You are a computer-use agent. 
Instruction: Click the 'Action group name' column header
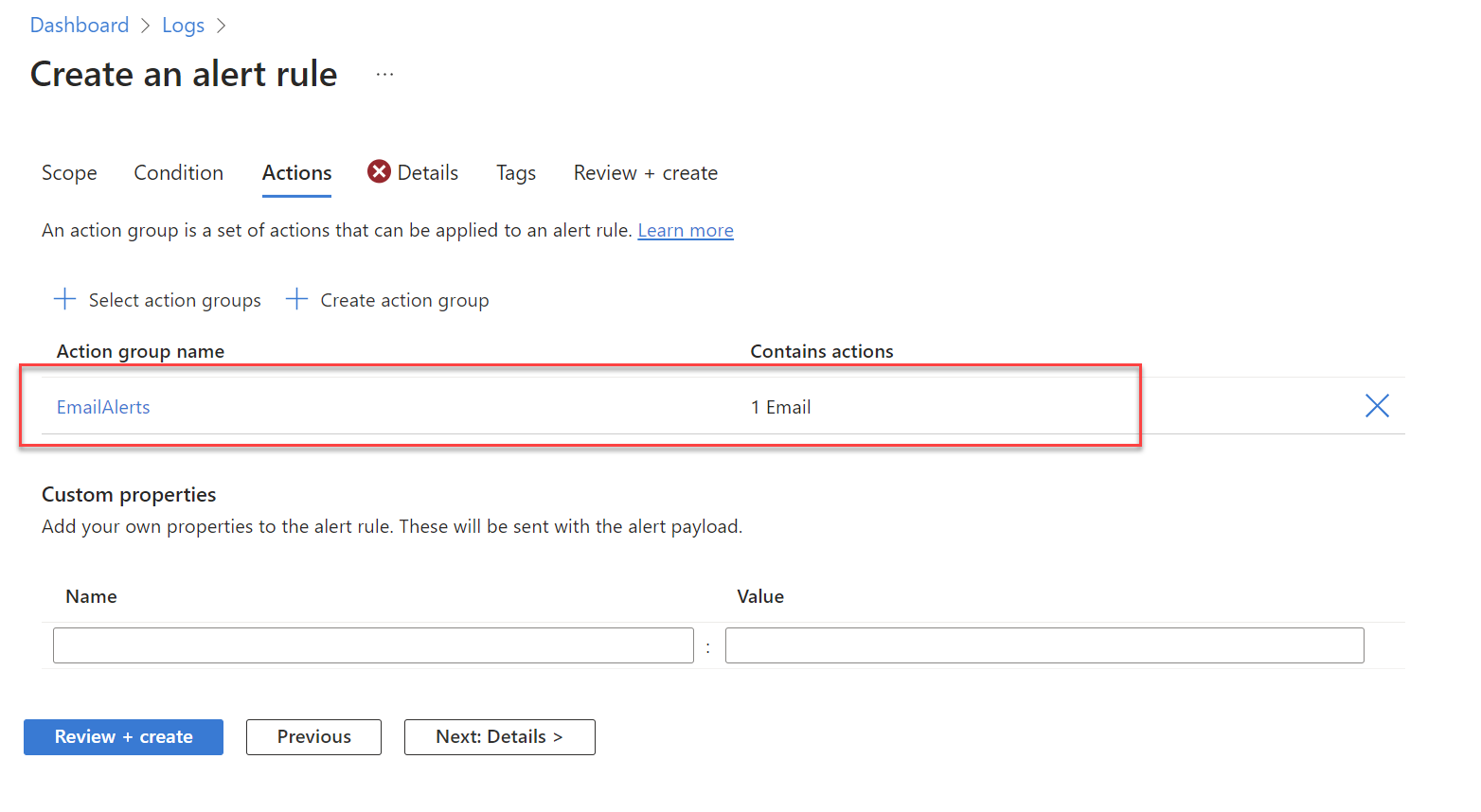[x=140, y=351]
